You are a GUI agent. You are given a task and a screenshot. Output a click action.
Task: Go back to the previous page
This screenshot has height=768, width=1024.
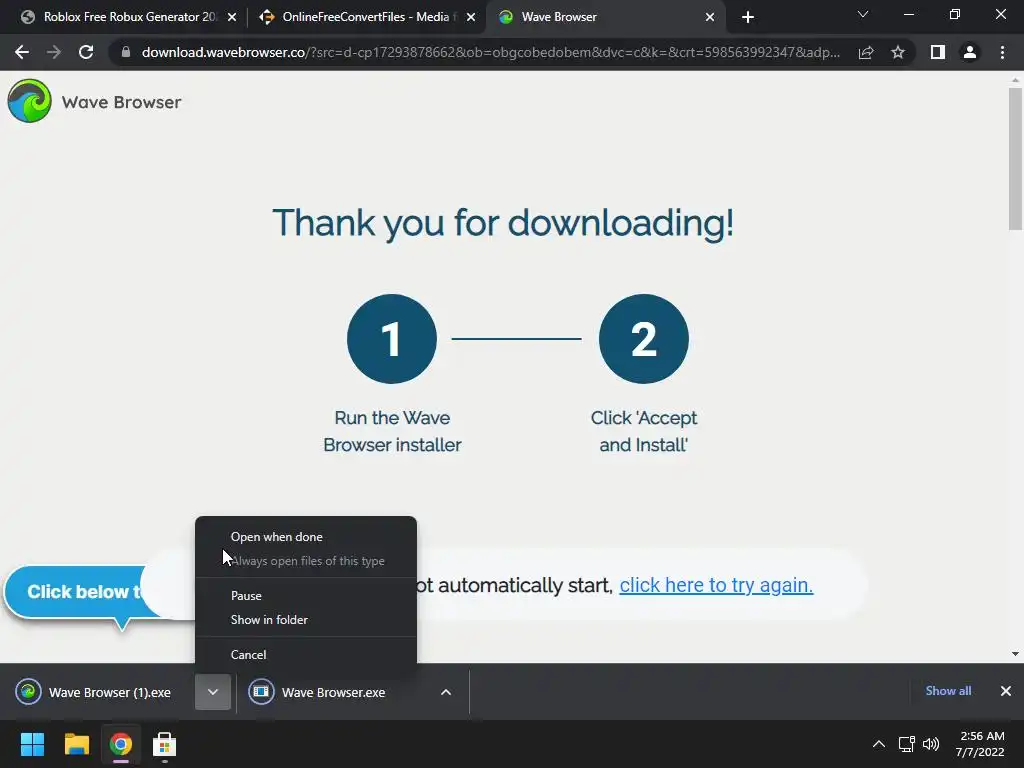22,52
